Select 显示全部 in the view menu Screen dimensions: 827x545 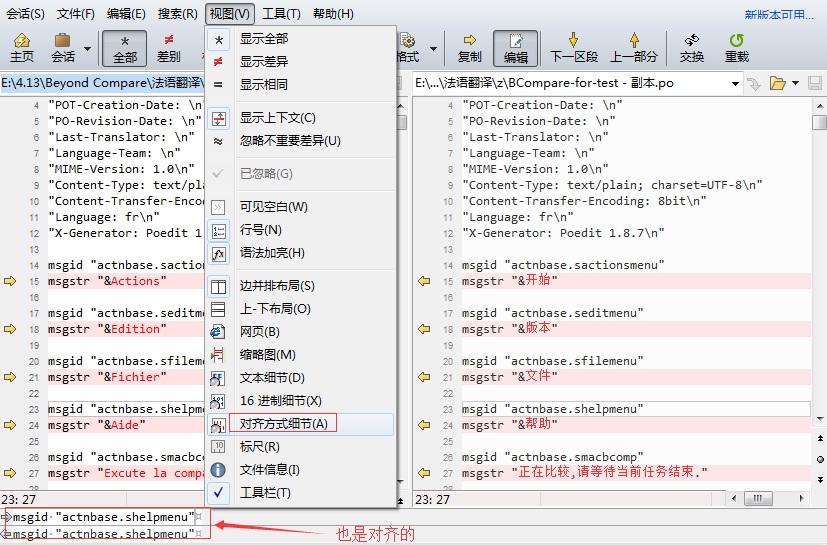click(301, 39)
